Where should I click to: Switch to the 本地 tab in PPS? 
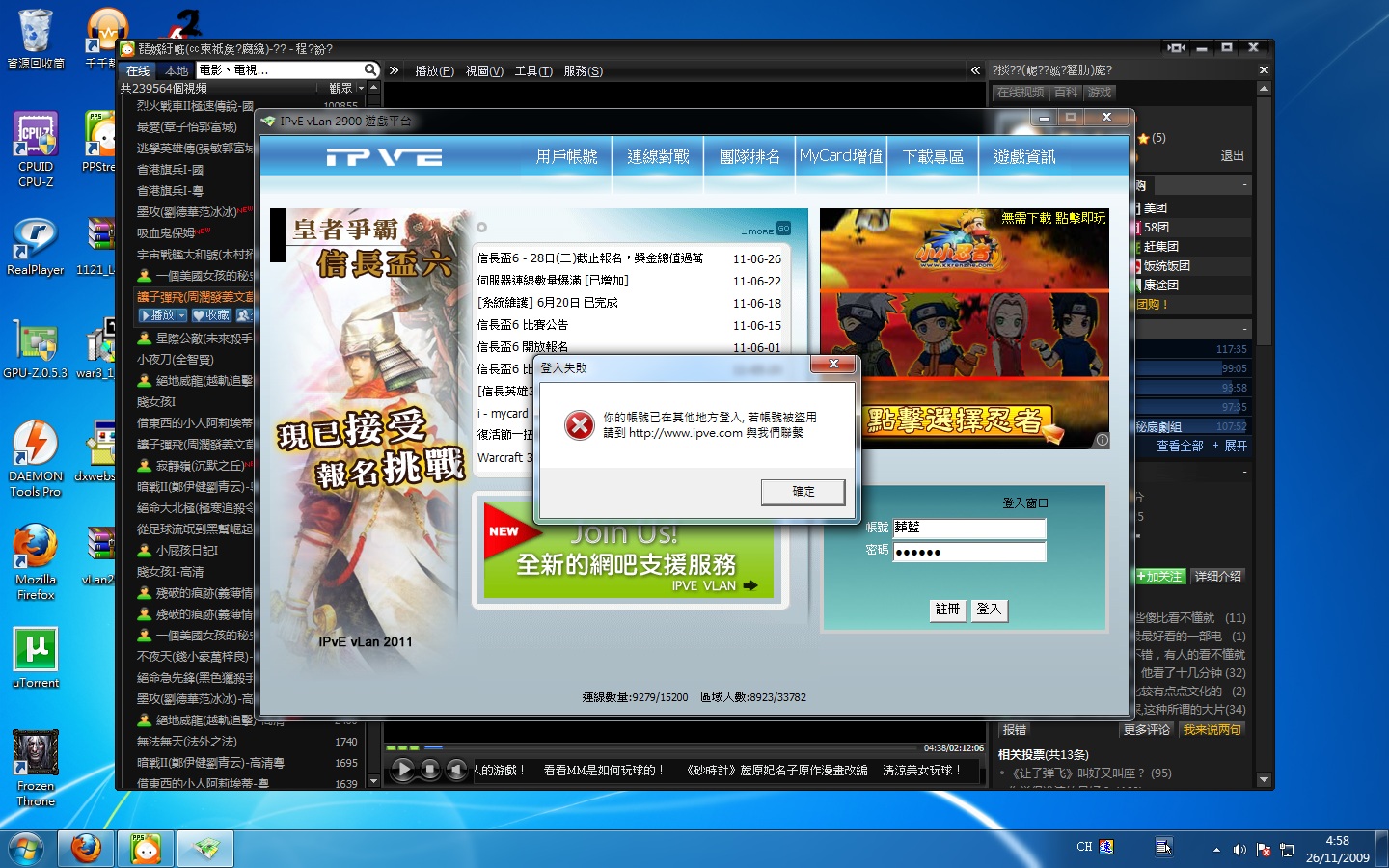[x=177, y=70]
